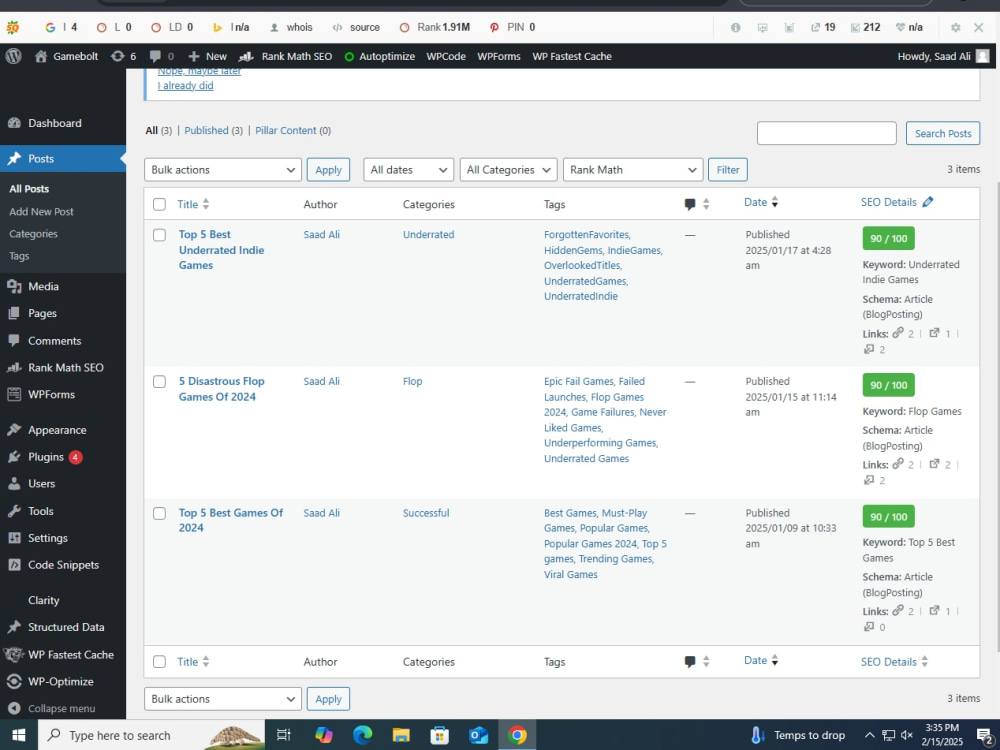Open the Categories submenu under Posts
1000x750 pixels.
[33, 234]
